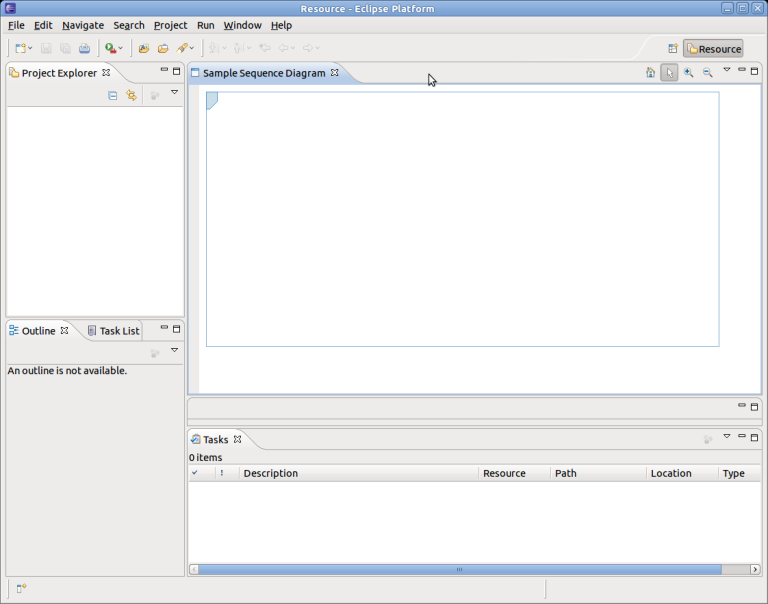The width and height of the screenshot is (768, 604).
Task: Click the Resource perspective button
Action: [x=713, y=48]
